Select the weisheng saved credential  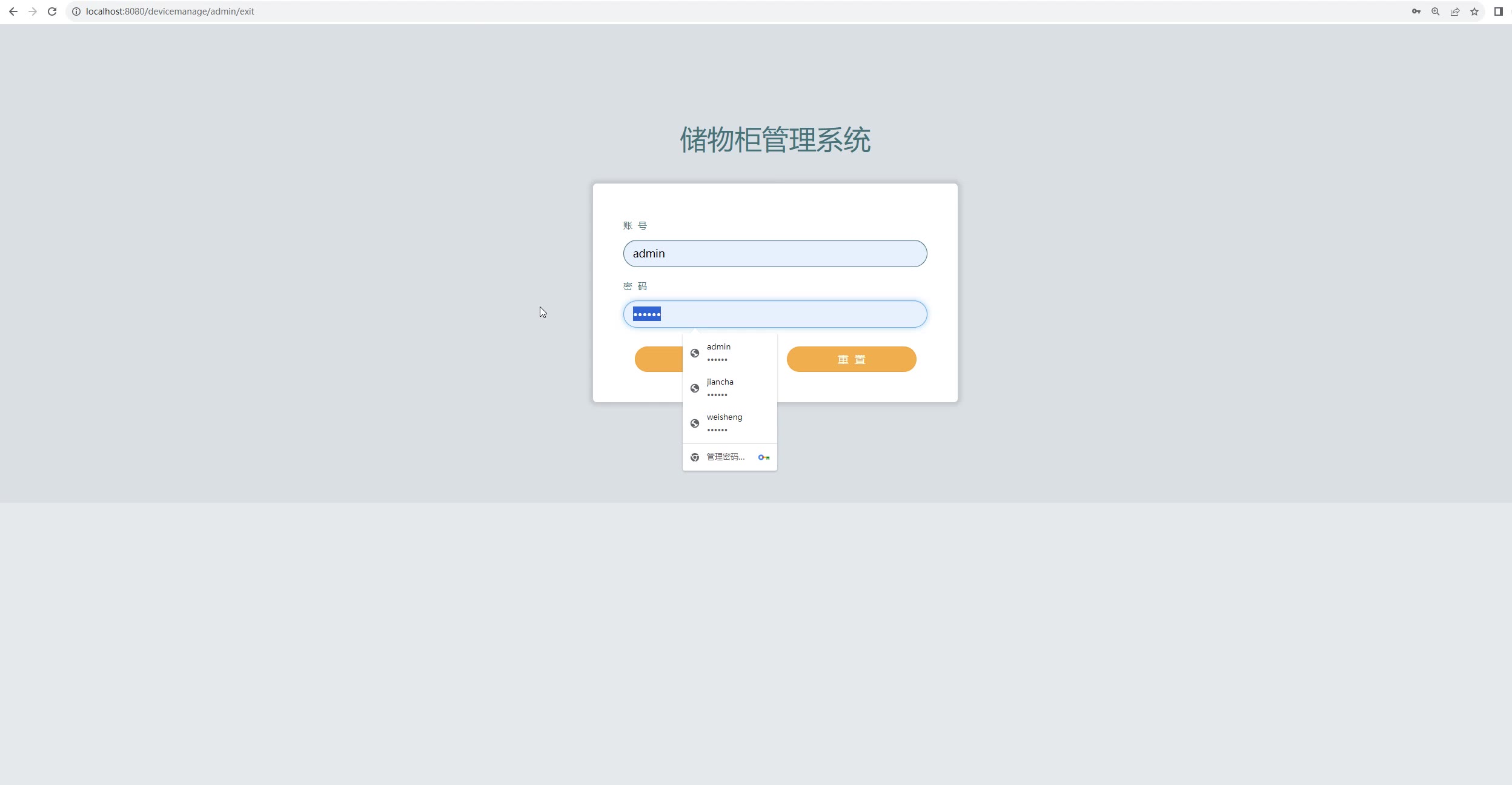[729, 423]
